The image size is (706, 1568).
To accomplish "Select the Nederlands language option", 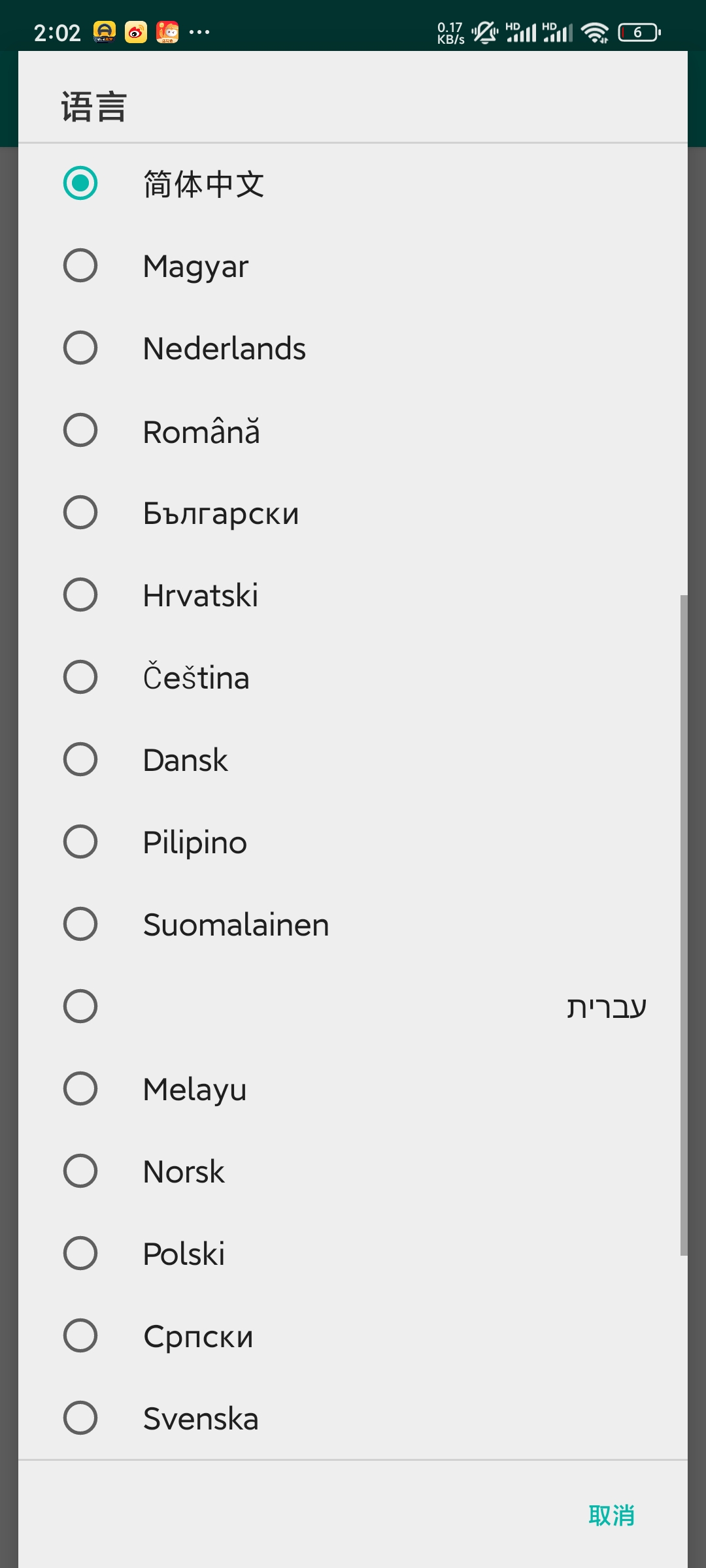I will click(x=353, y=348).
